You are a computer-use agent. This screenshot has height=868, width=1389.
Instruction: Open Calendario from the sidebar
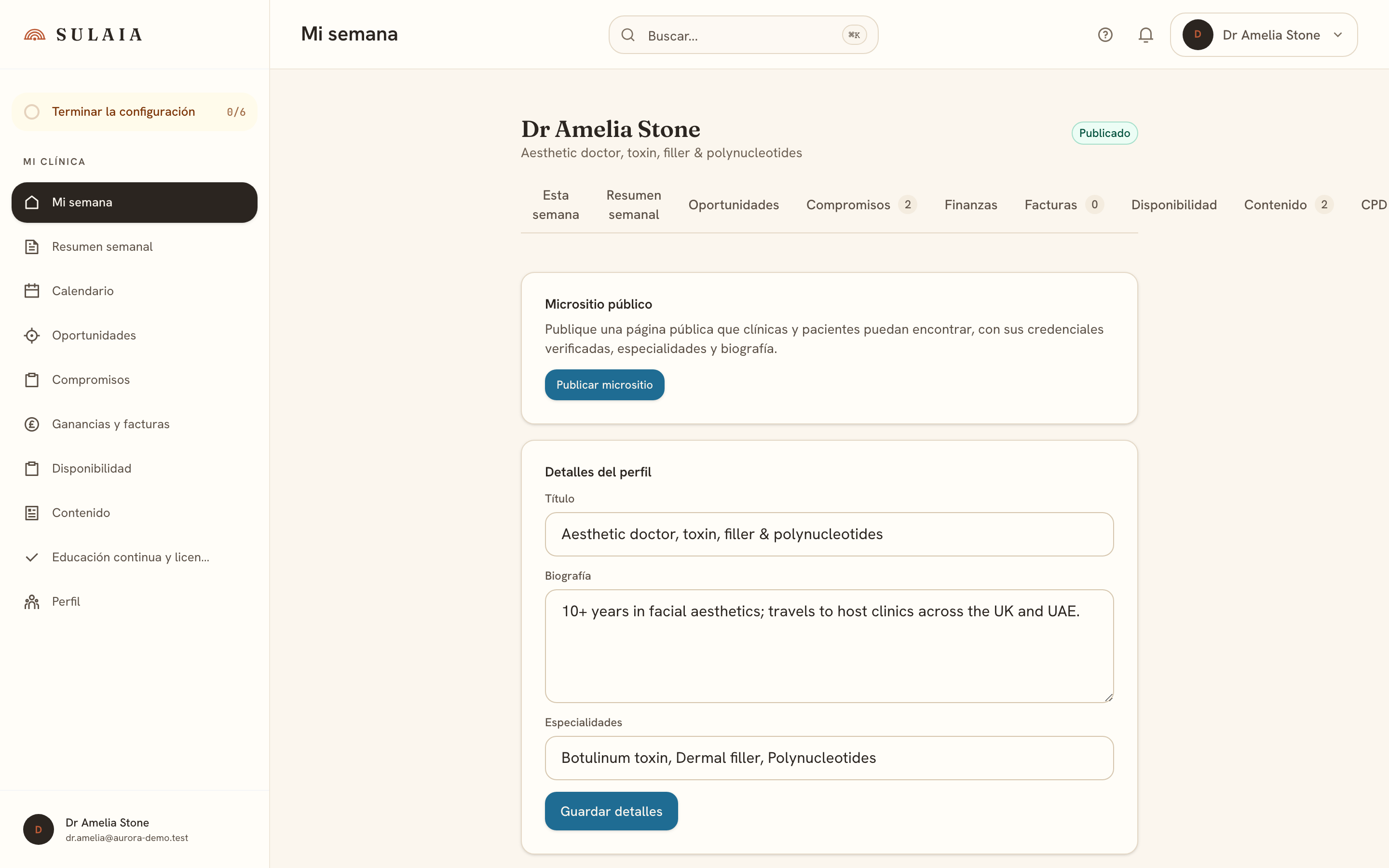pos(134,291)
